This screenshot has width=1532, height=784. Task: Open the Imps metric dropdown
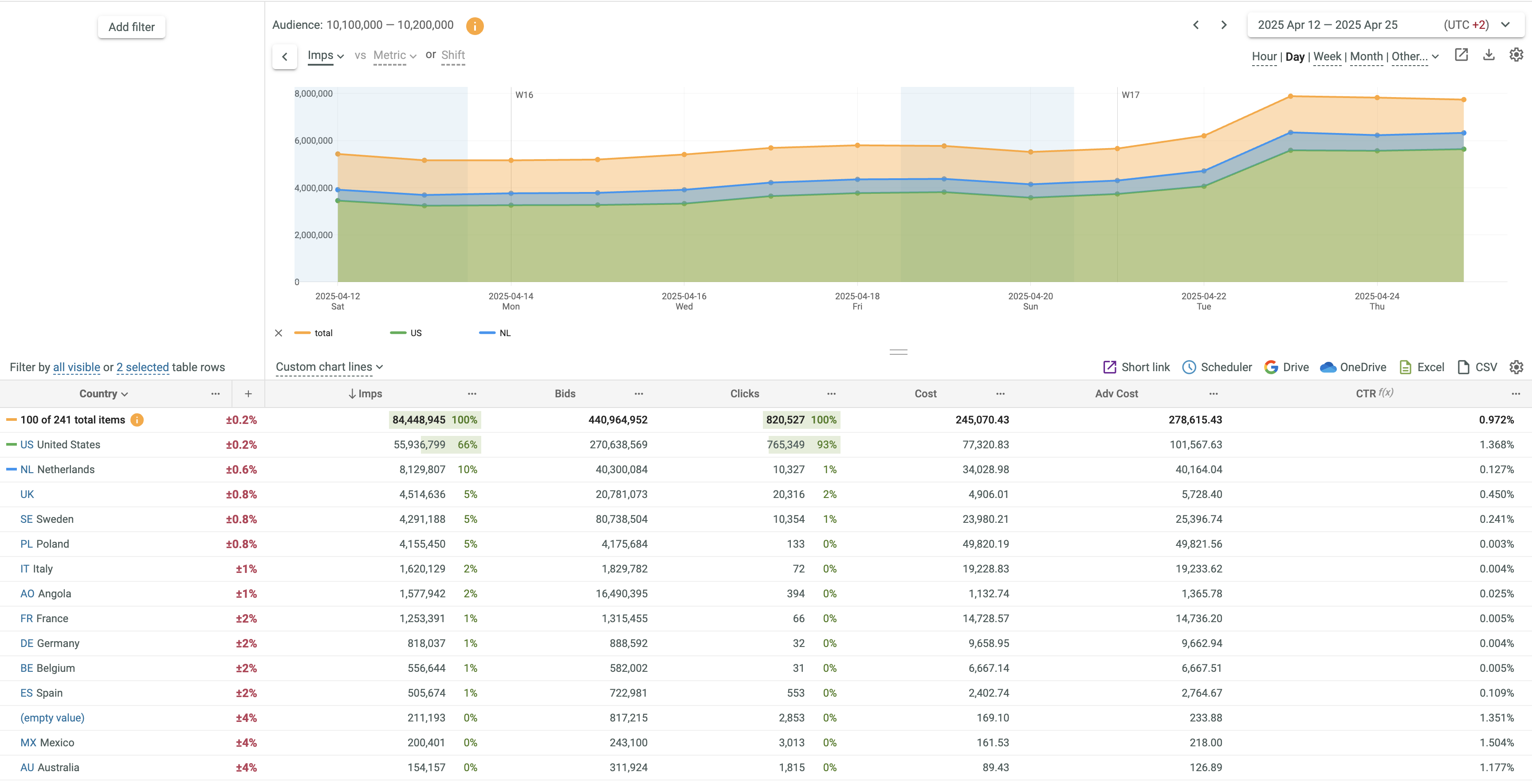pos(325,55)
